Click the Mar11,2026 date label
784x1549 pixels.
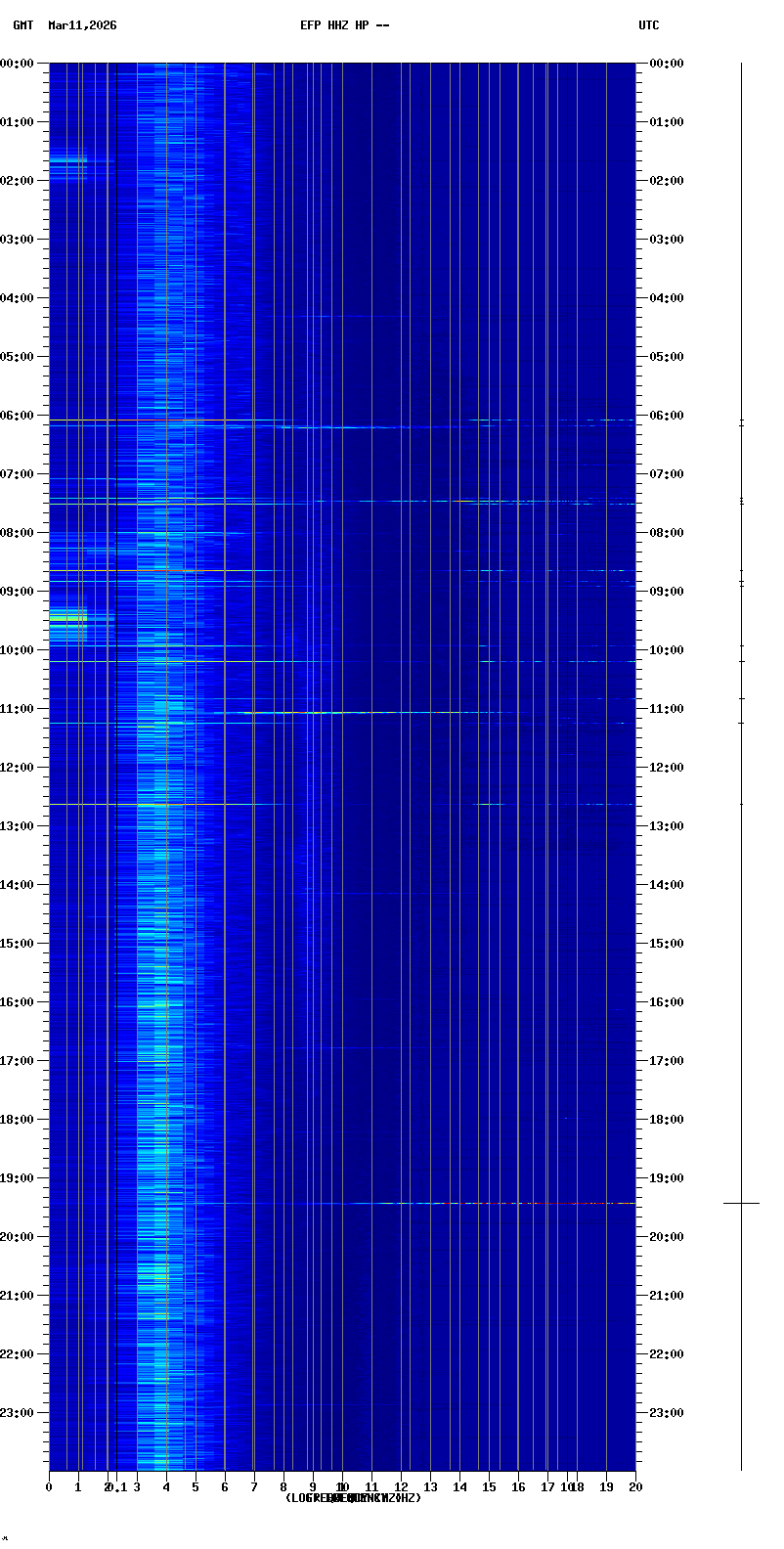point(82,25)
